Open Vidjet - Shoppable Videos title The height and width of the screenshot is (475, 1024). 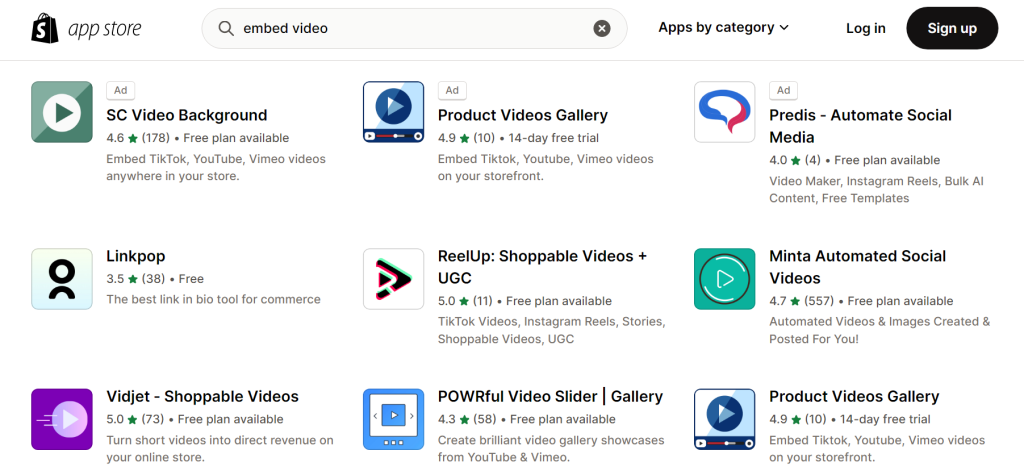(202, 397)
